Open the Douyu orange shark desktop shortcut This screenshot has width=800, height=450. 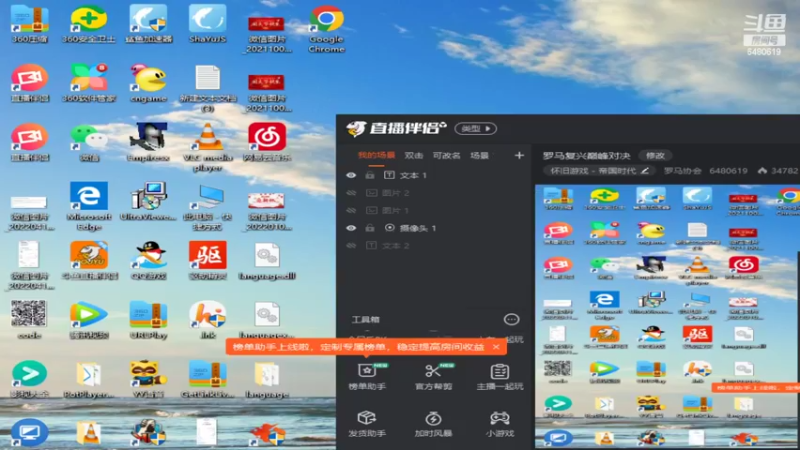coord(89,261)
